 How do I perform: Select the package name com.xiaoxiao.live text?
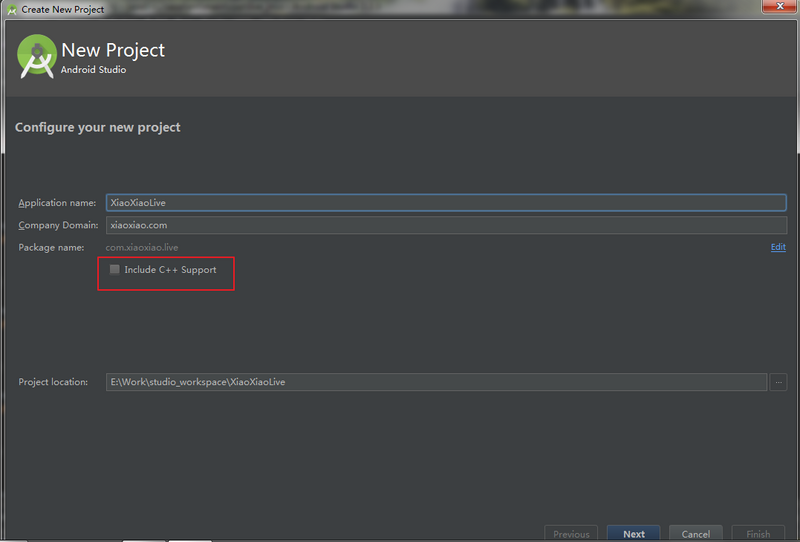[x=142, y=248]
